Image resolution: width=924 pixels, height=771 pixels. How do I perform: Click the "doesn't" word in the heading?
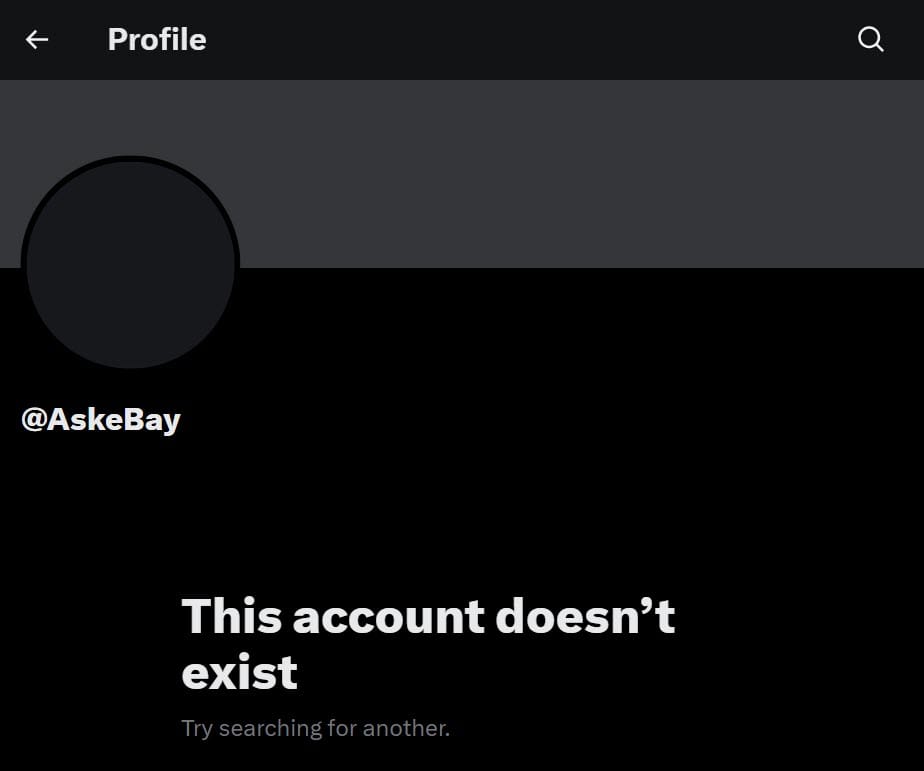[585, 615]
